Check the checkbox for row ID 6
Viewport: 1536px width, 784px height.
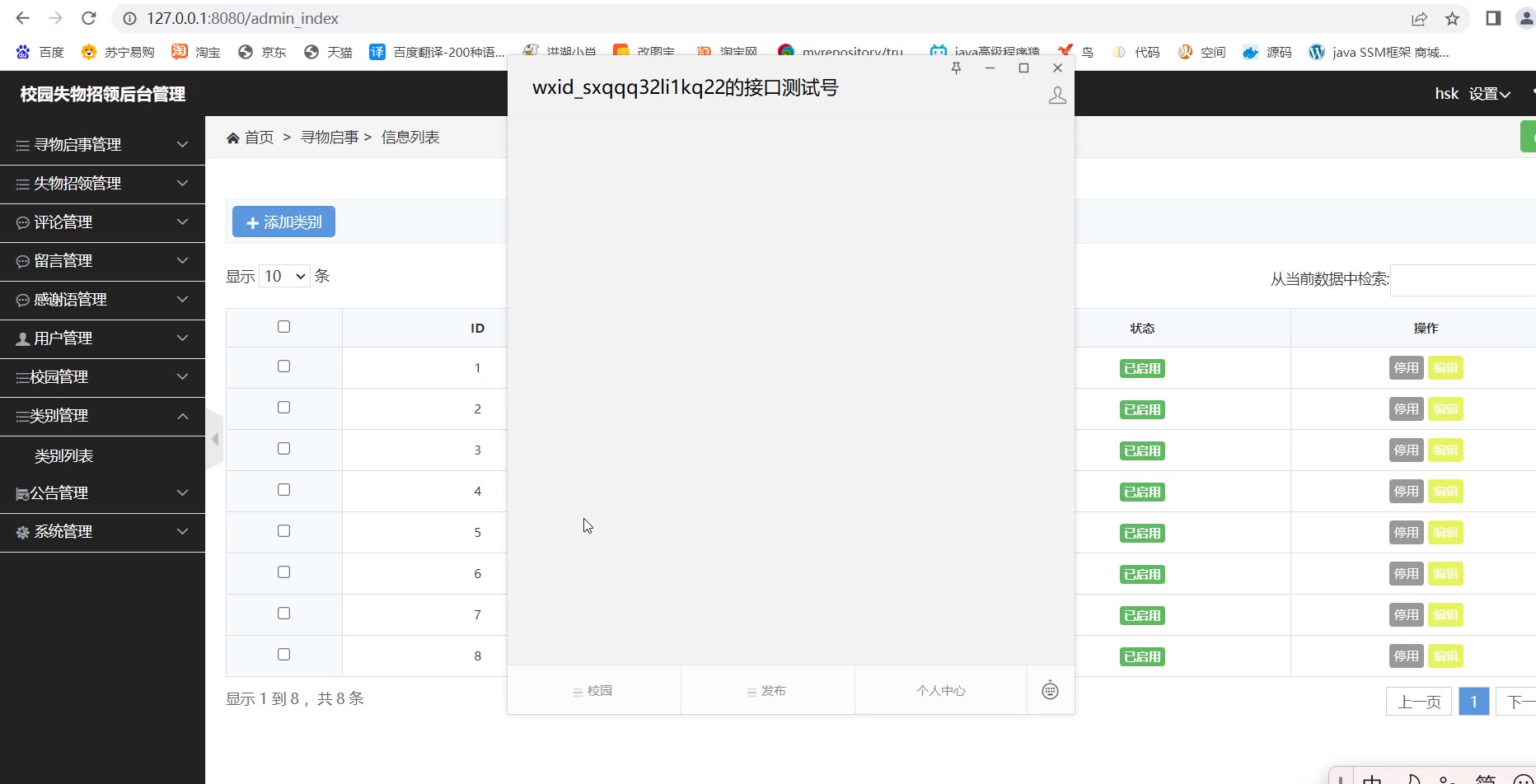[283, 572]
